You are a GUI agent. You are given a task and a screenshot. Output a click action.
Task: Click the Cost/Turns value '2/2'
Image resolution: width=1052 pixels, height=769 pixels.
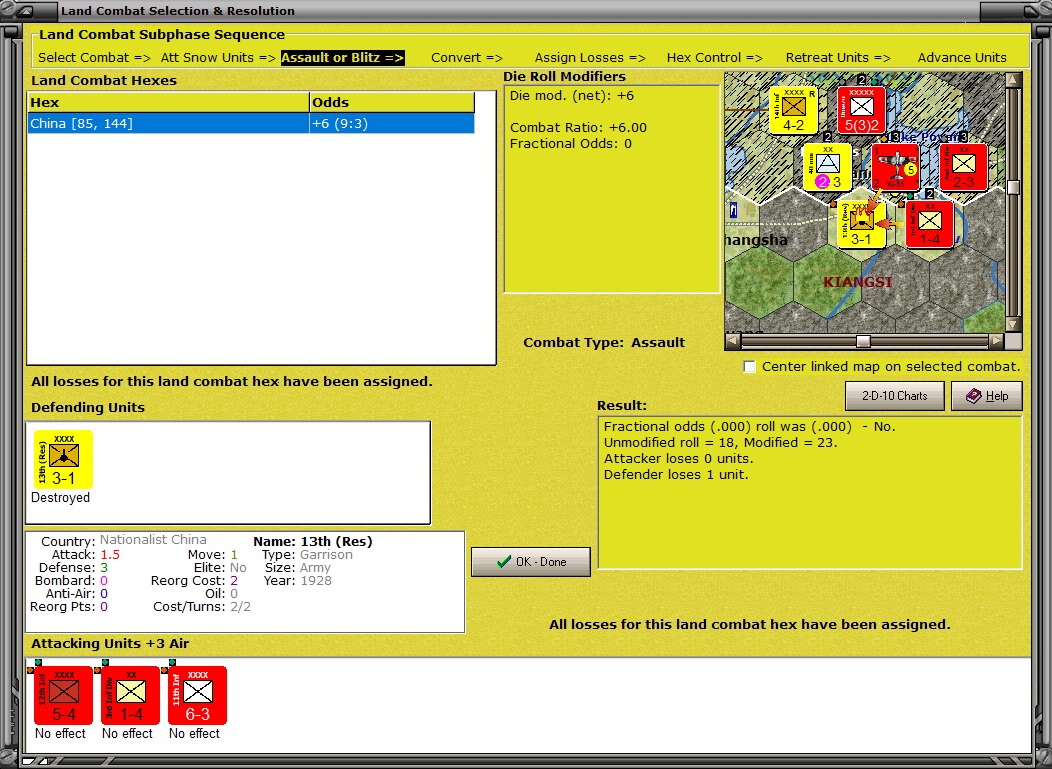pos(240,607)
